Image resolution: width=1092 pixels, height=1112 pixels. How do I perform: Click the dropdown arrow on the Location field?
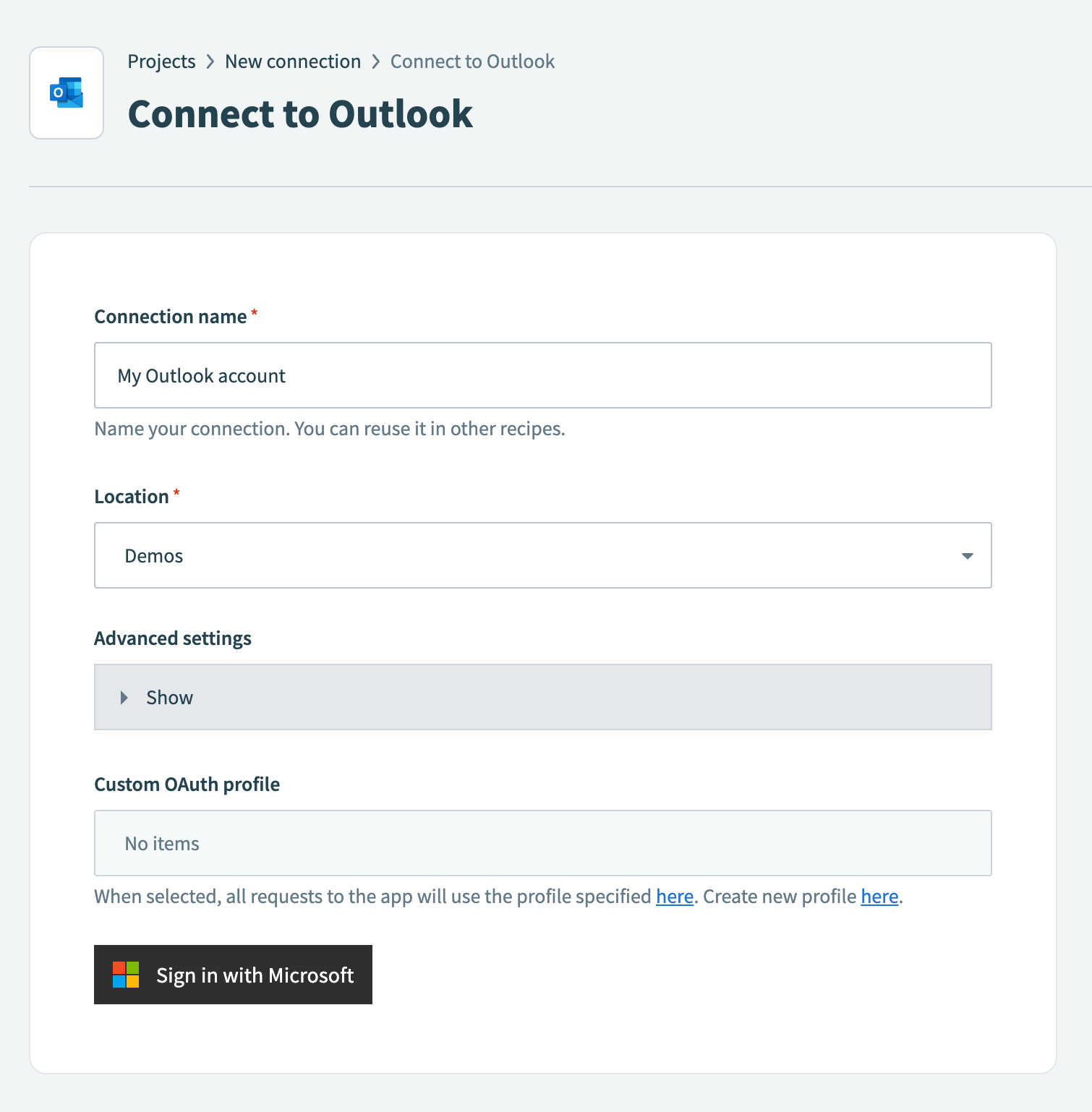pos(967,556)
